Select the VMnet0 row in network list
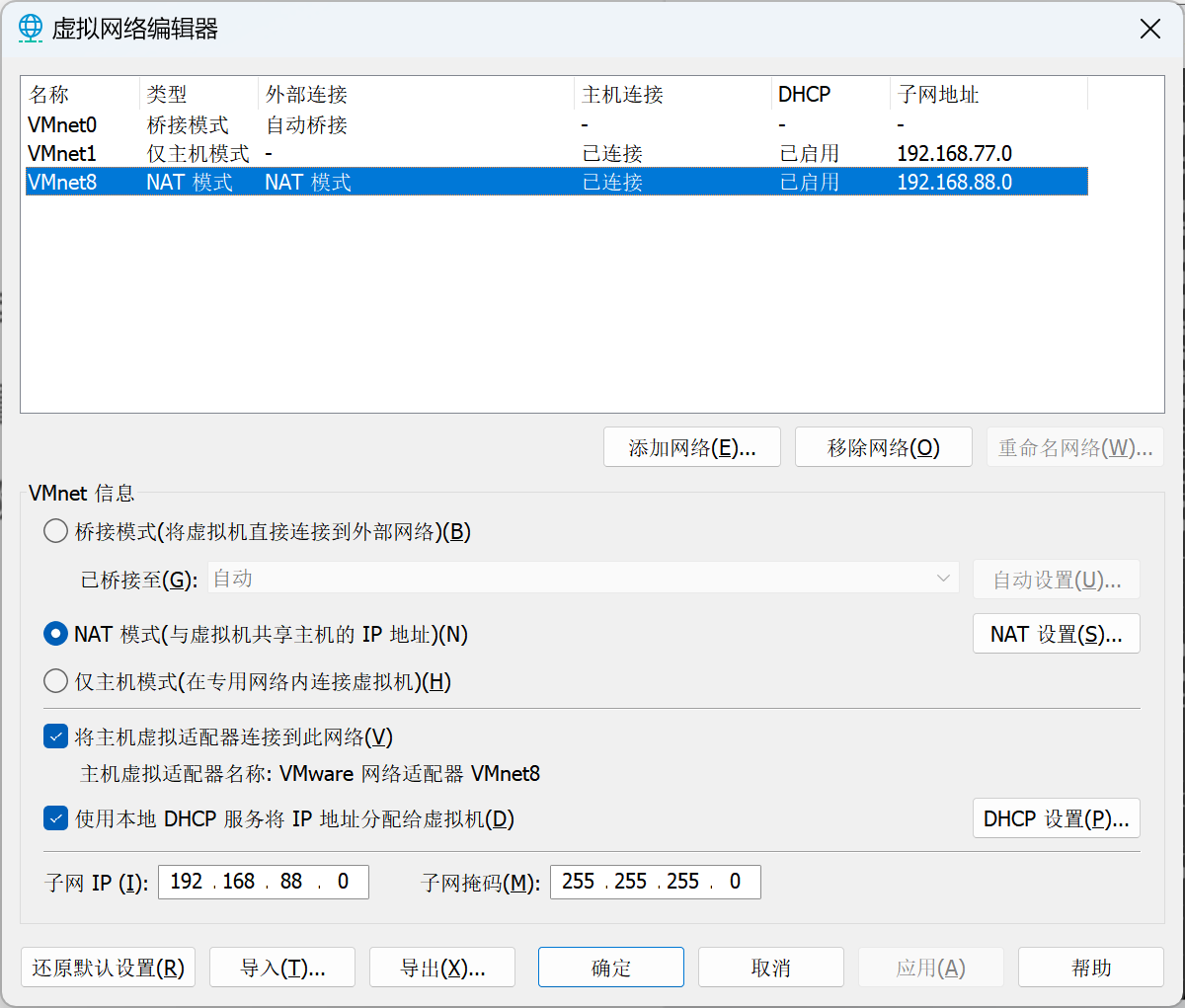Screen dimensions: 1185x1008 click(62, 125)
